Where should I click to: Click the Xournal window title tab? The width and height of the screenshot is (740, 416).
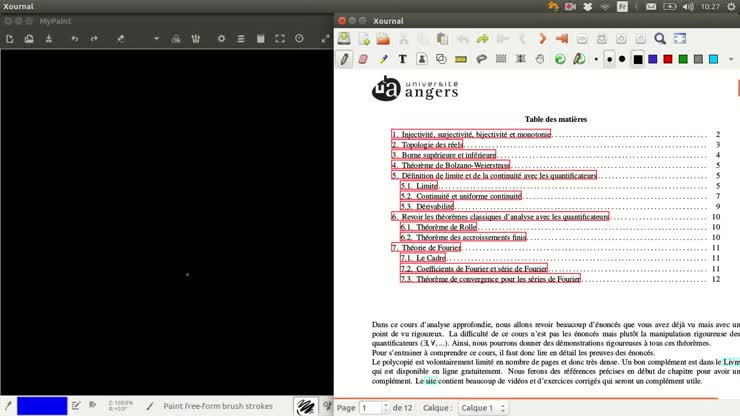388,20
